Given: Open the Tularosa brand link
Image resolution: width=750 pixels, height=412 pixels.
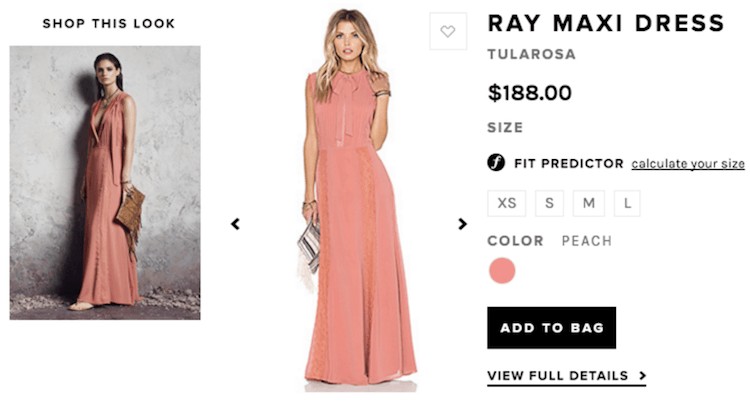Looking at the screenshot, I should pyautogui.click(x=532, y=55).
